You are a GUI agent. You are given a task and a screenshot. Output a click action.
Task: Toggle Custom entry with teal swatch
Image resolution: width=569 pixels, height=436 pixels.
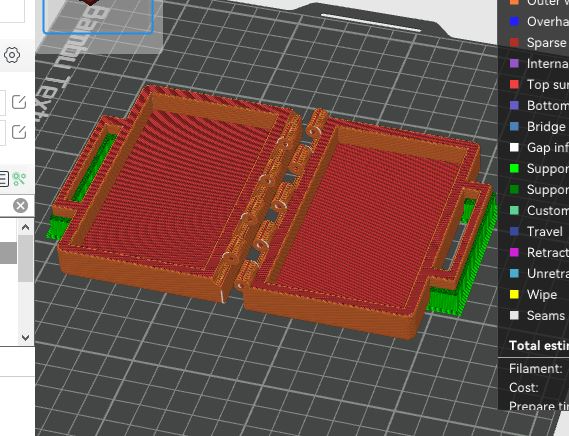click(x=540, y=211)
